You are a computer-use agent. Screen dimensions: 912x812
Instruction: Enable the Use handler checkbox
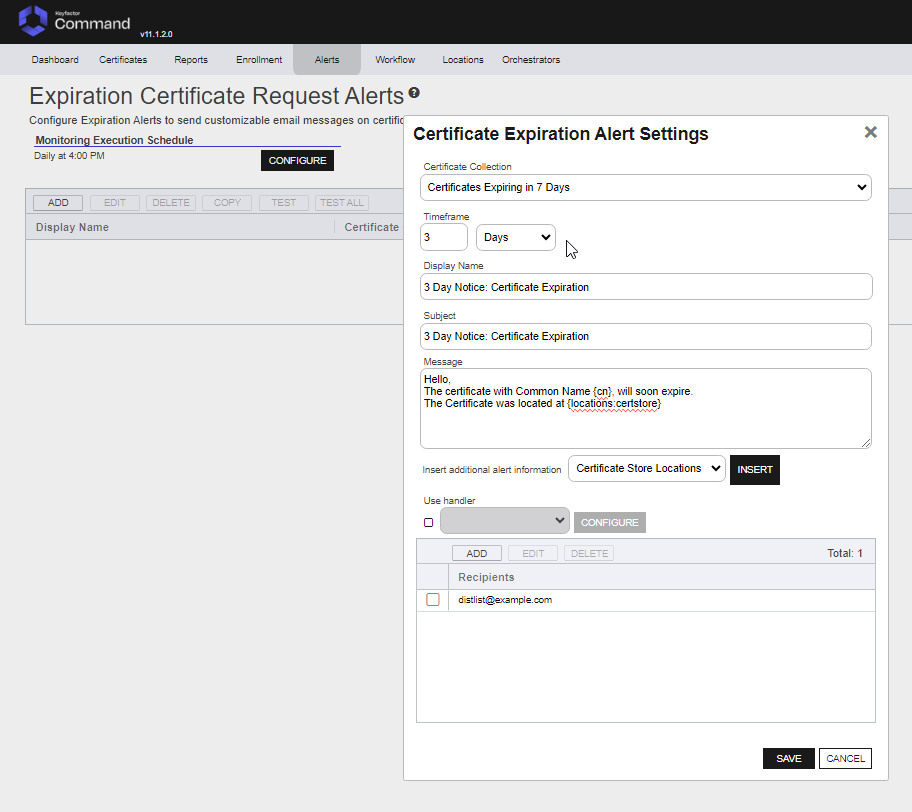429,522
